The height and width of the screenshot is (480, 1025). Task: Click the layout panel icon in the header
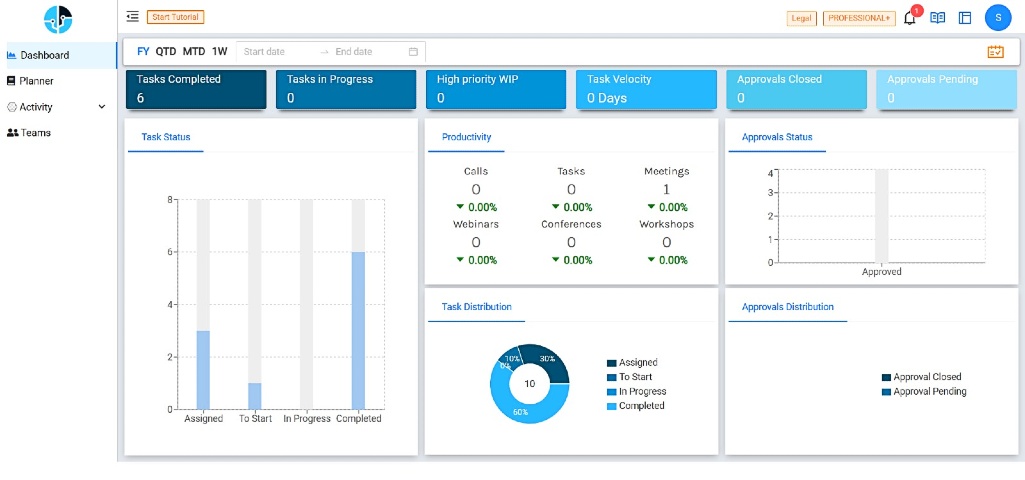(x=965, y=18)
